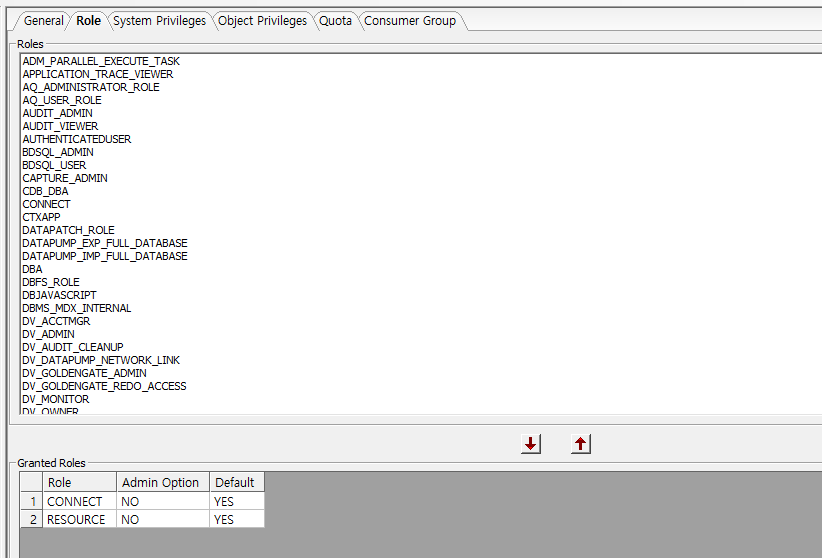Screen dimensions: 822x558
Task: Click the Default column header
Action: pos(235,482)
